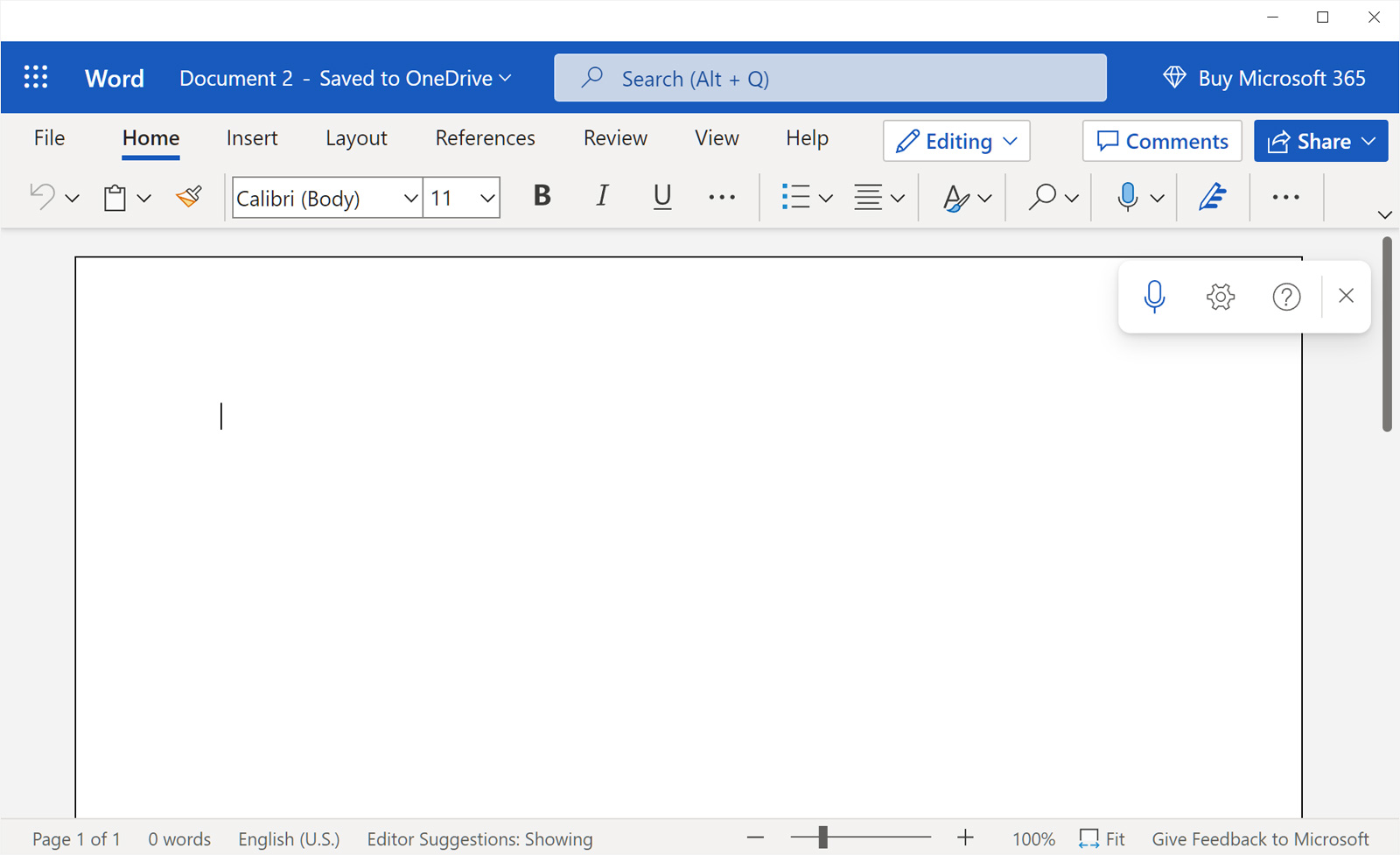Click the Word app name
This screenshot has width=1400, height=855.
[115, 78]
